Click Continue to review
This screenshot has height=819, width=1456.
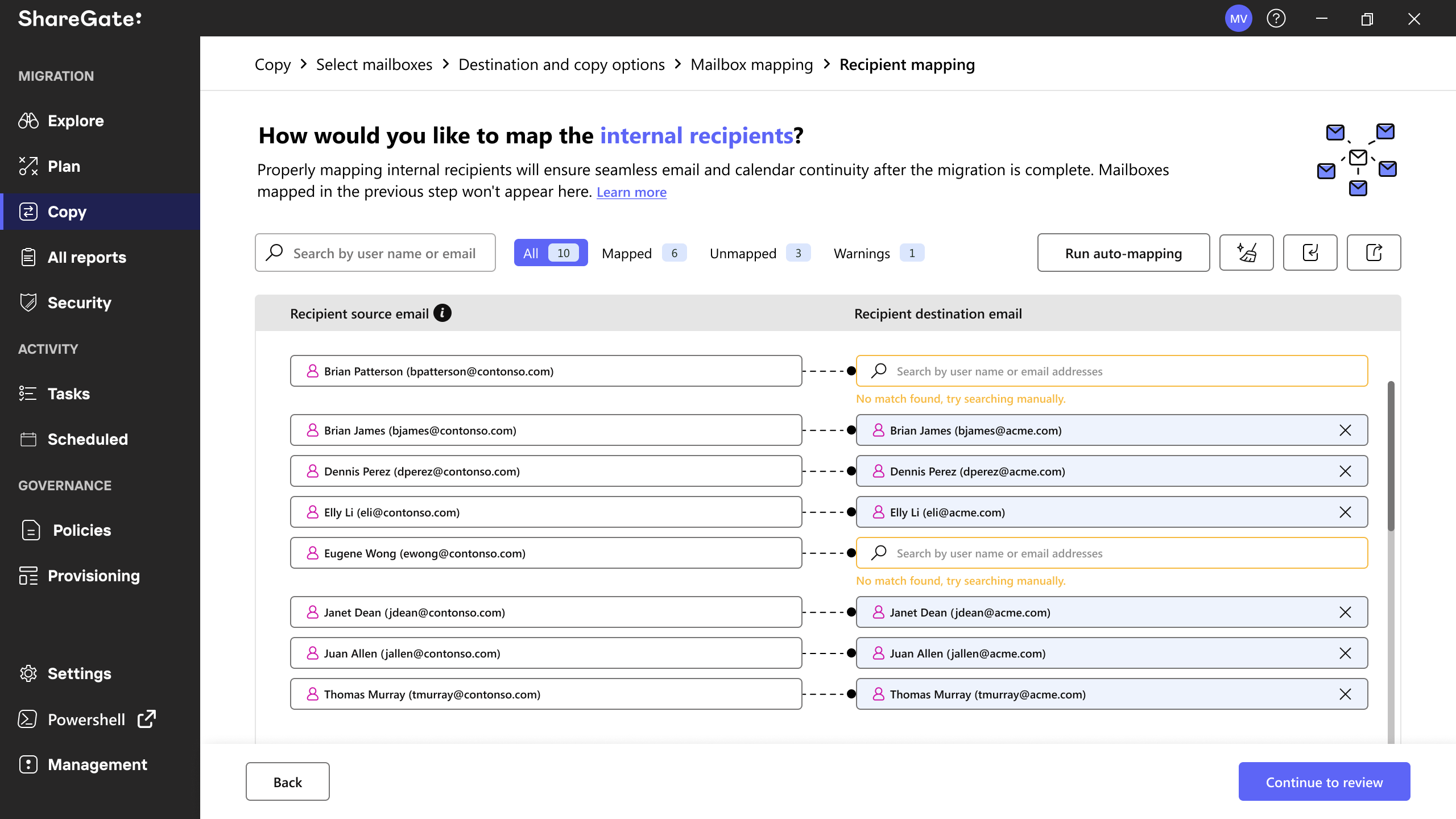point(1324,781)
